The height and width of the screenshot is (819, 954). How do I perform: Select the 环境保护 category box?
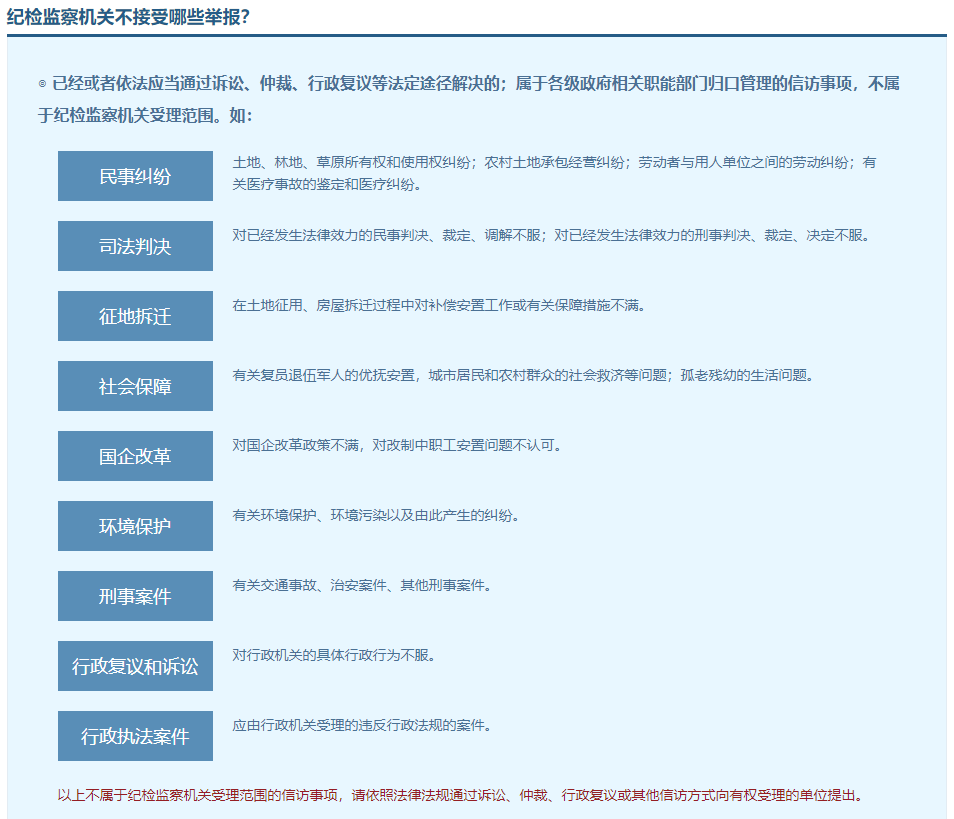(135, 526)
